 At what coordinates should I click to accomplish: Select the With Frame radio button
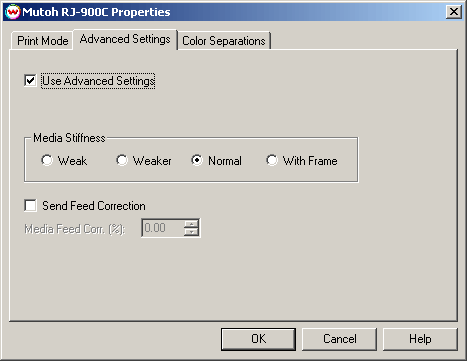pyautogui.click(x=272, y=160)
